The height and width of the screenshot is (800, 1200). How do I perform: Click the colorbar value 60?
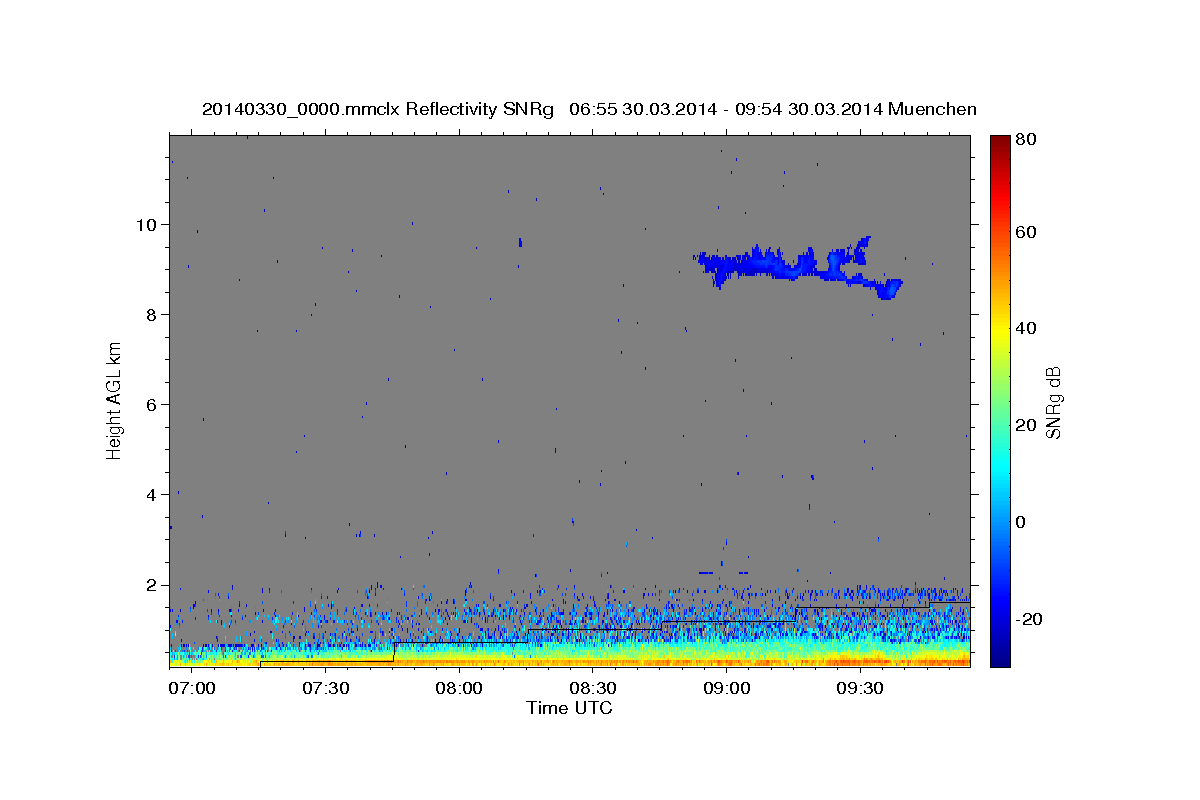1025,232
